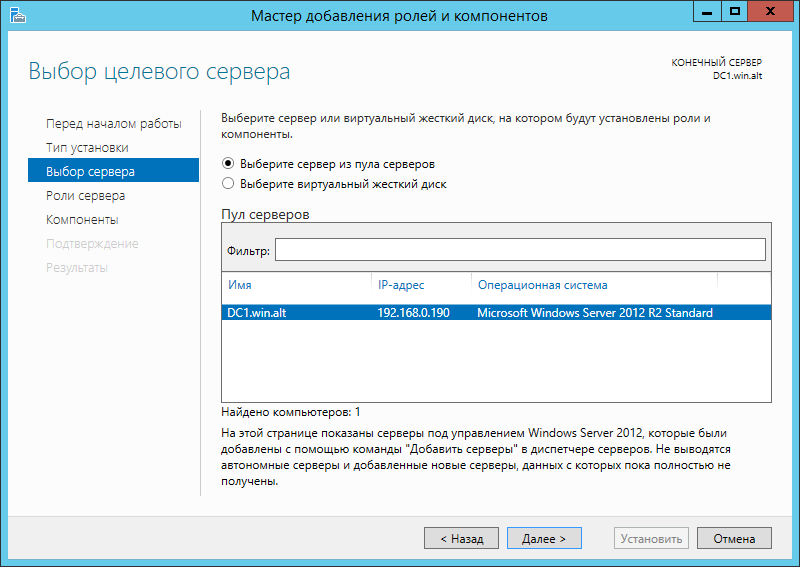Go to 'Перед началом работы' step

click(x=113, y=123)
